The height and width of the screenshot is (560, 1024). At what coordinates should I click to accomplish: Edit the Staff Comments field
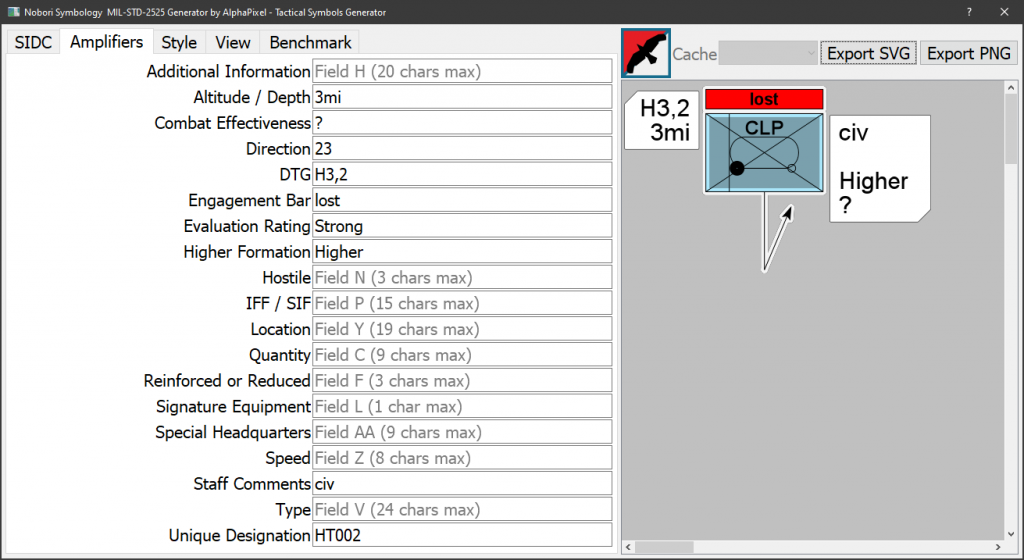[x=462, y=484]
